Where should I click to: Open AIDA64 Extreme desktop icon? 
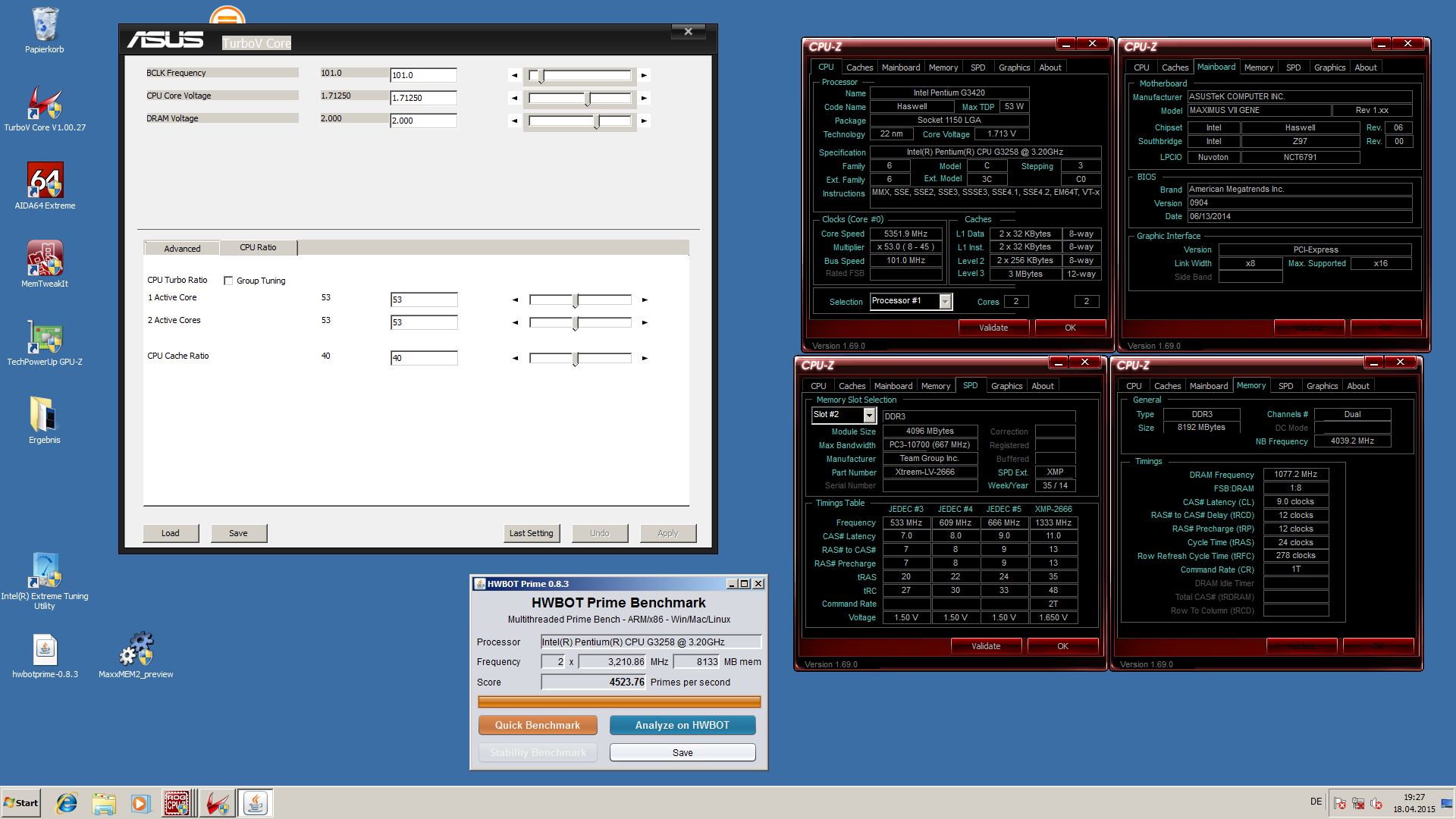[45, 187]
